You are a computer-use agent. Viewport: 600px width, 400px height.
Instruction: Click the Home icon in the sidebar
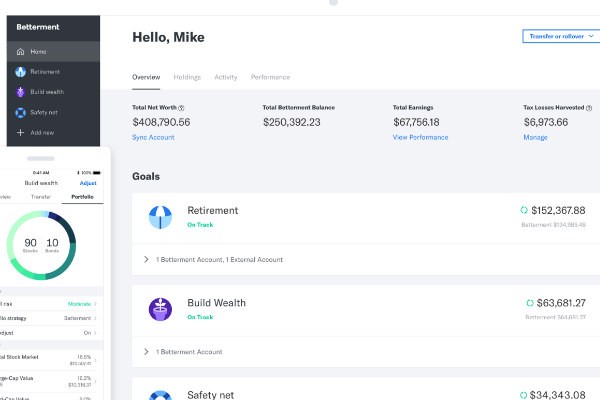(x=21, y=52)
